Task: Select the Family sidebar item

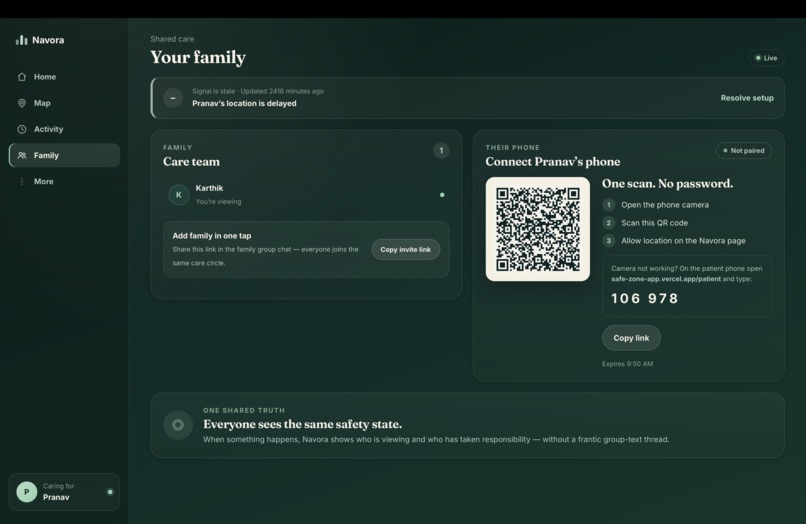Action: [x=64, y=155]
